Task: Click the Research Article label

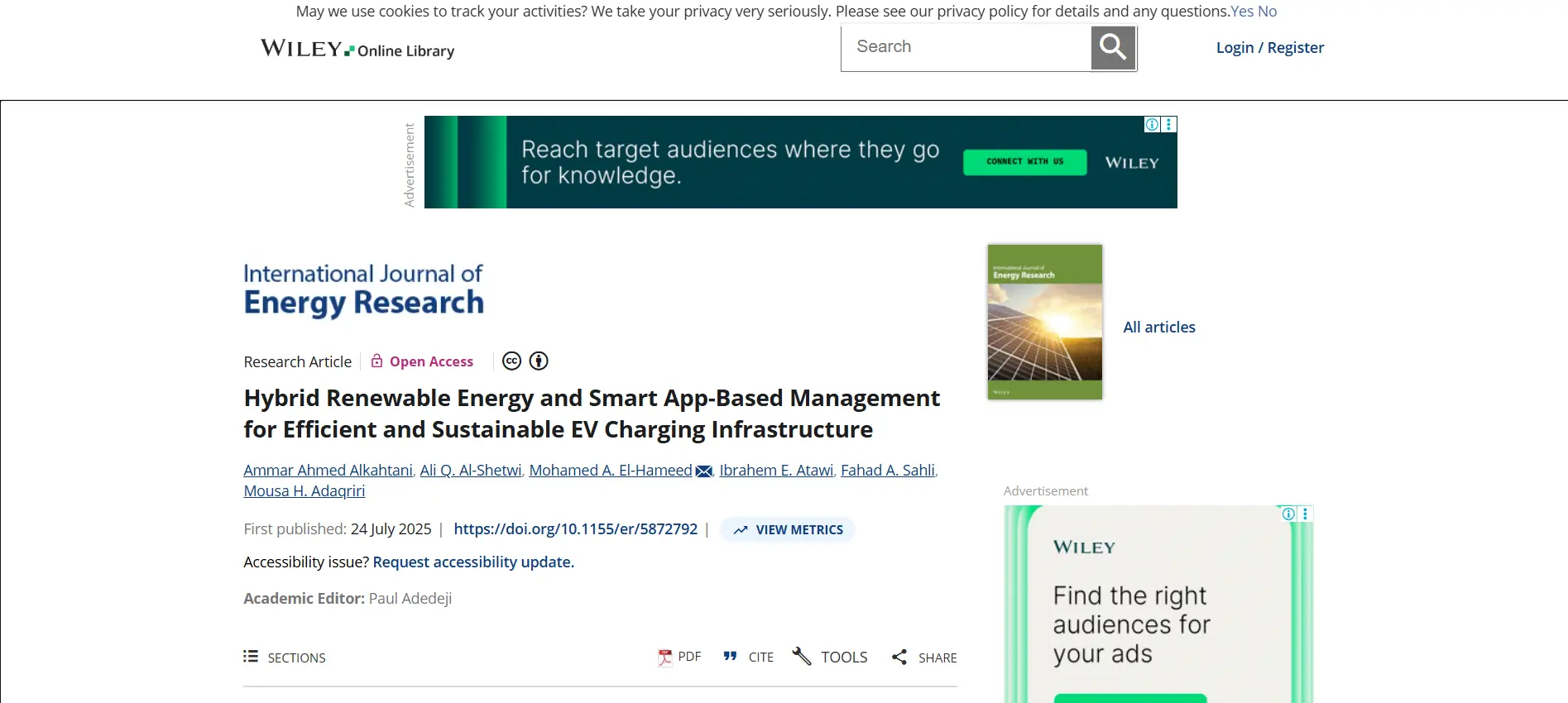Action: 298,362
